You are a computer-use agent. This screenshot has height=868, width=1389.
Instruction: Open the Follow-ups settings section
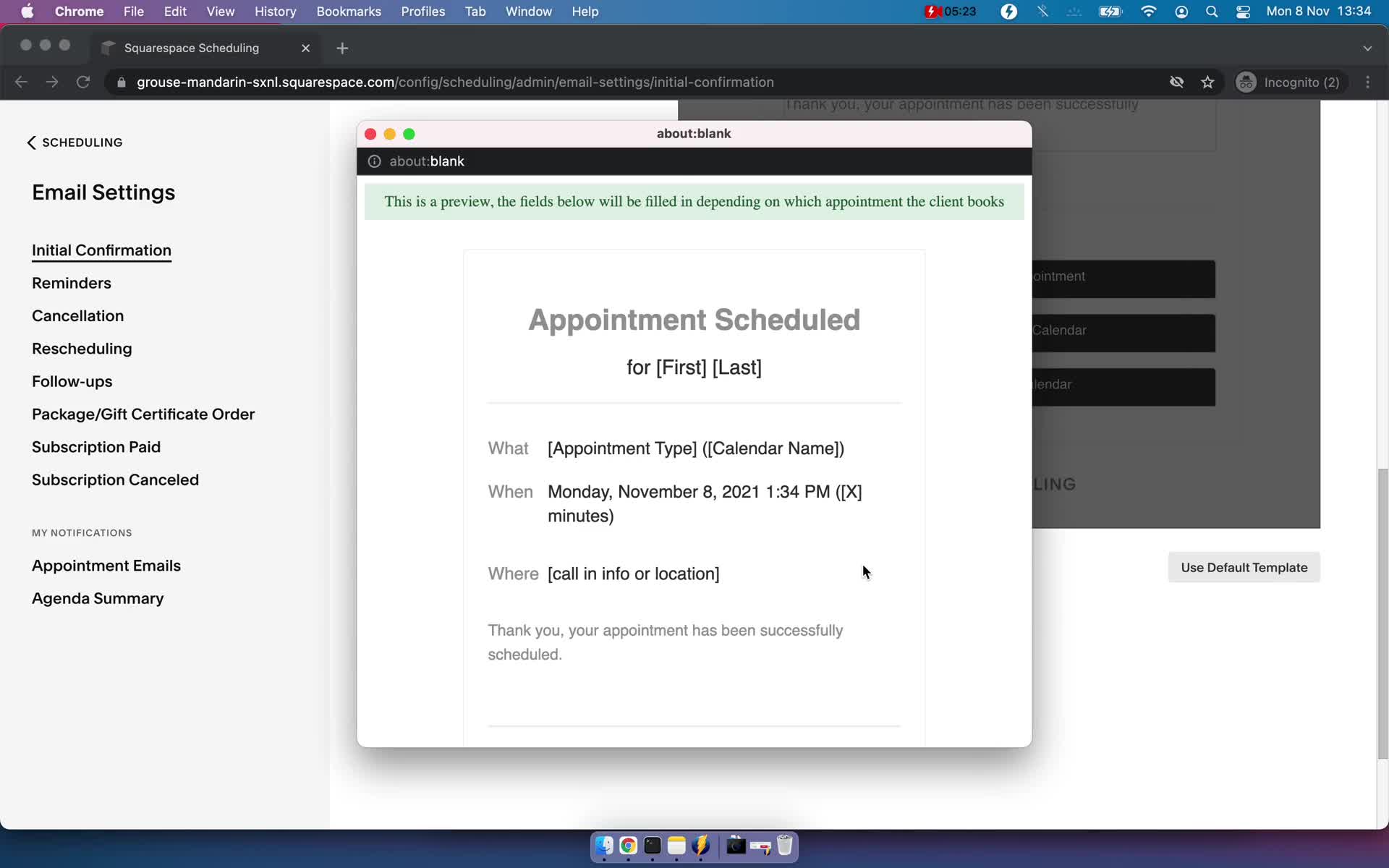[72, 381]
